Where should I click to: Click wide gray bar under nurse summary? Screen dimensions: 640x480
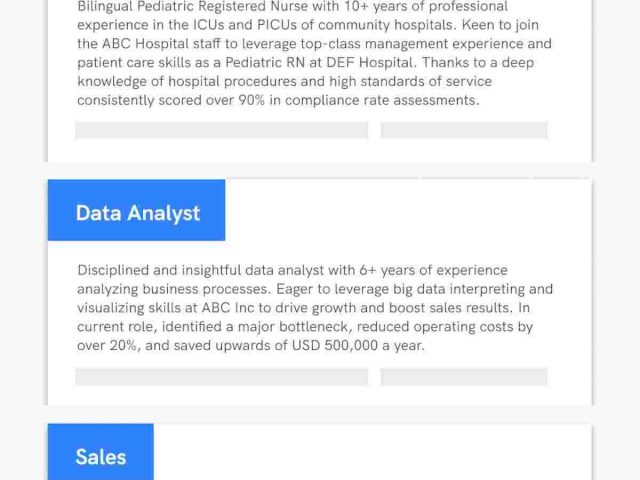221,130
